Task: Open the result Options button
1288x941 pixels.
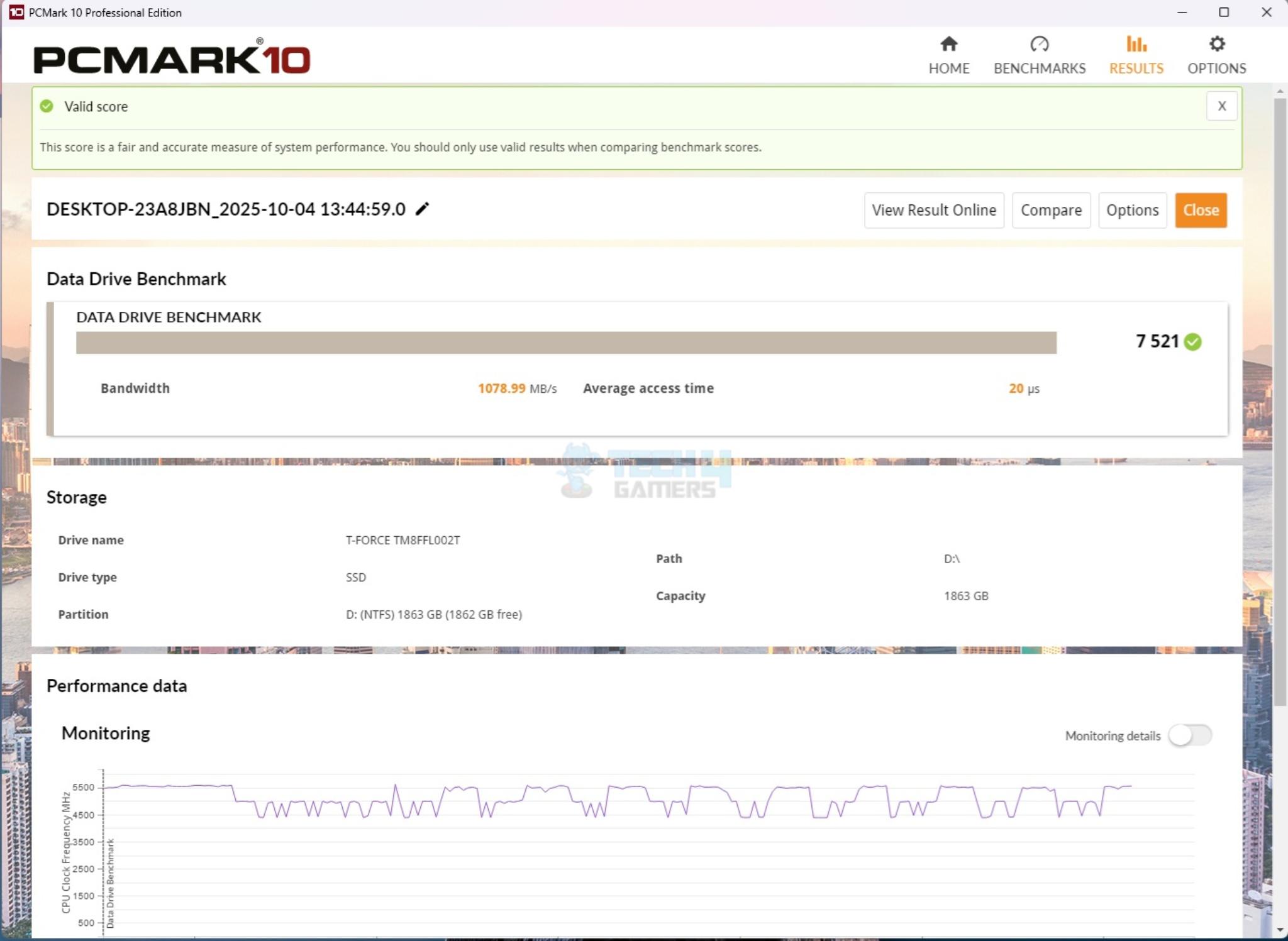Action: pos(1132,210)
